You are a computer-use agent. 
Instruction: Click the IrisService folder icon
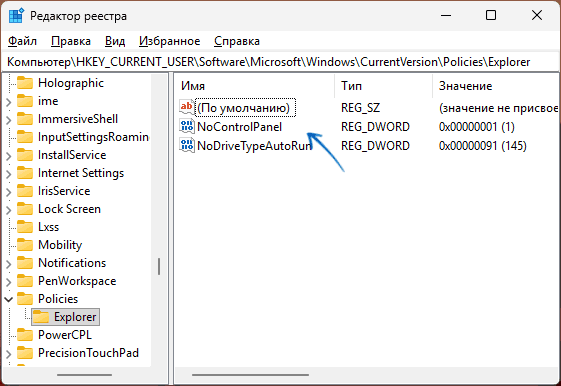coord(25,191)
